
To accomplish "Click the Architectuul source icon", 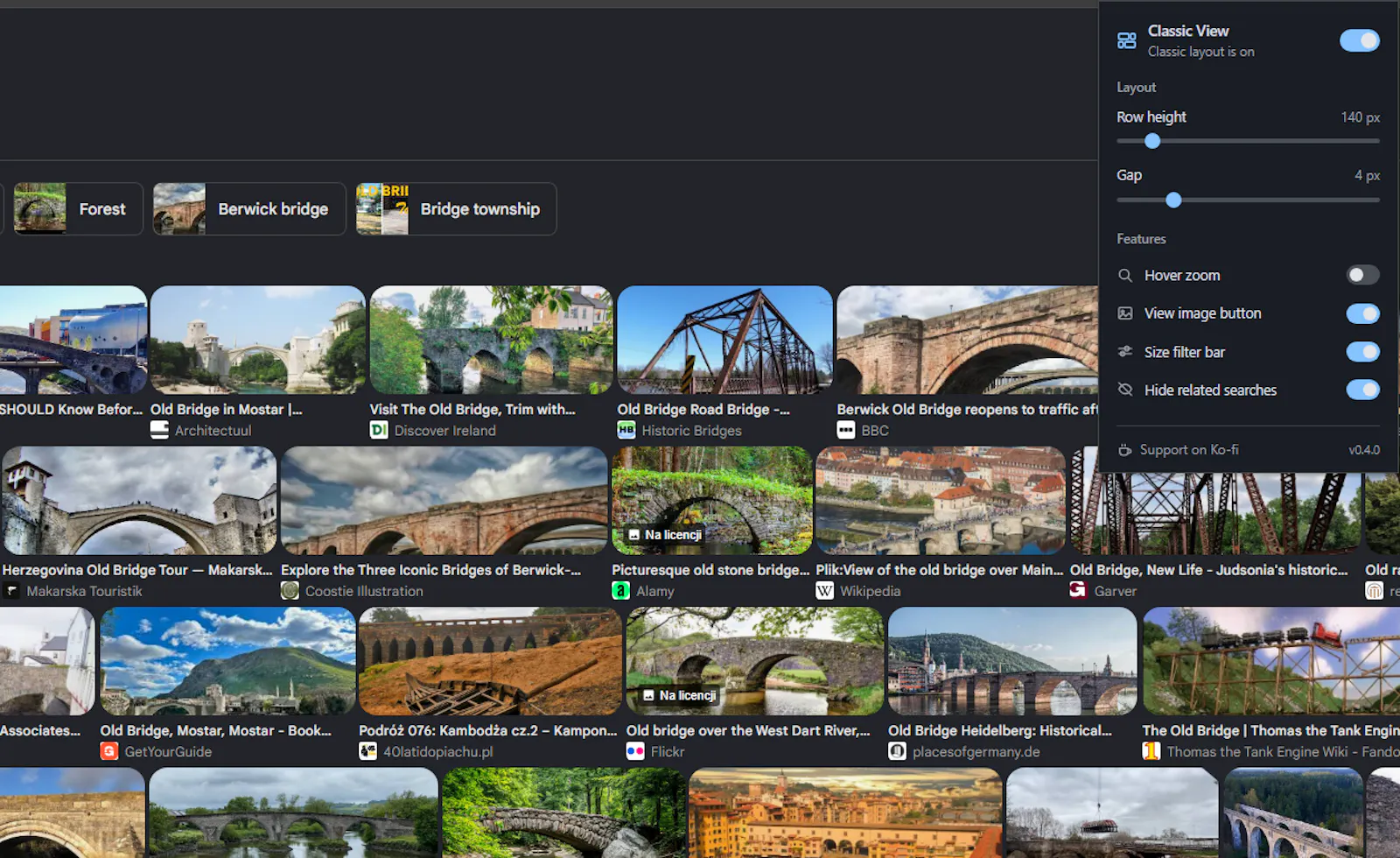I will 159,430.
